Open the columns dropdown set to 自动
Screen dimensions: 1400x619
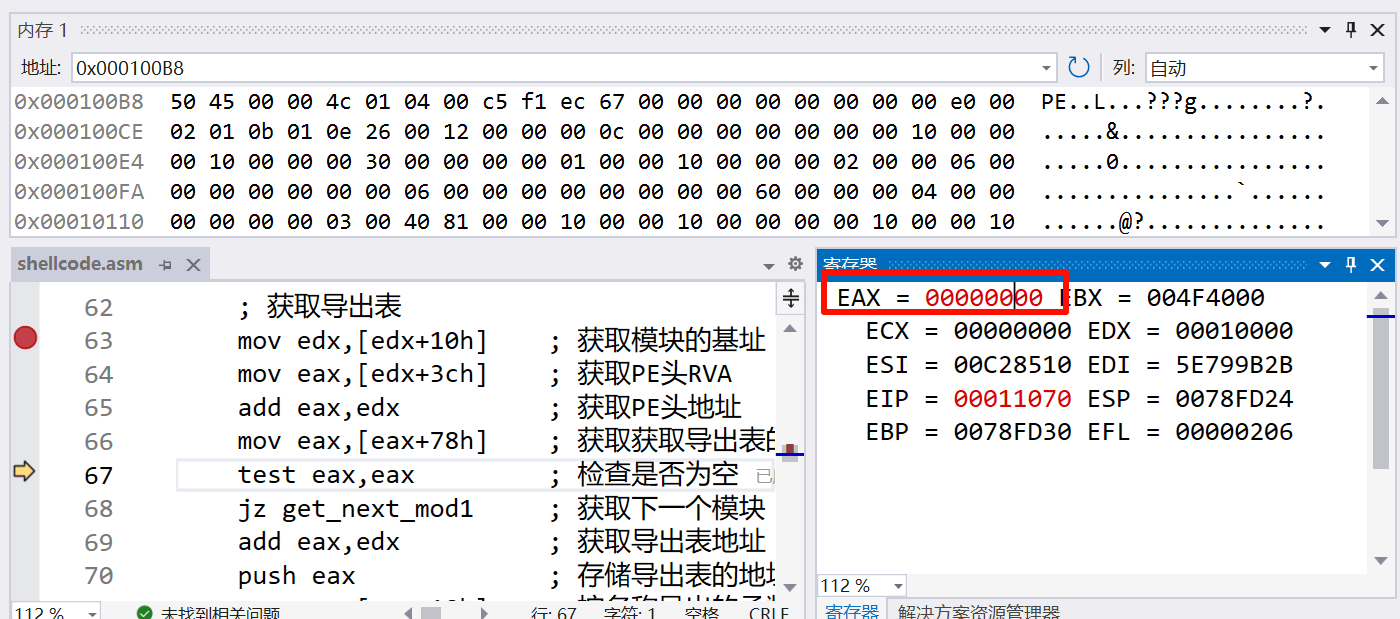(x=1373, y=68)
